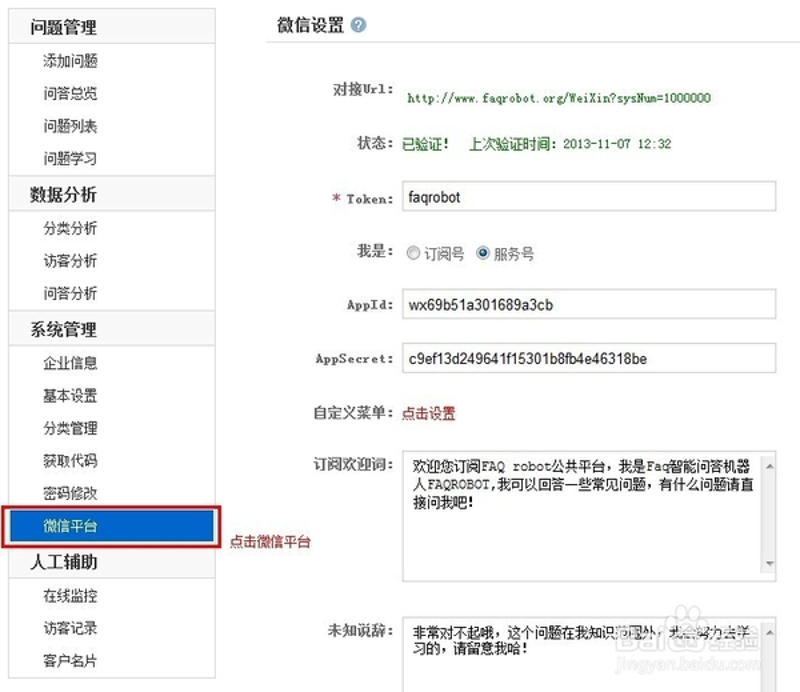800x692 pixels.
Task: Select the 服务号 radio button
Action: (483, 253)
